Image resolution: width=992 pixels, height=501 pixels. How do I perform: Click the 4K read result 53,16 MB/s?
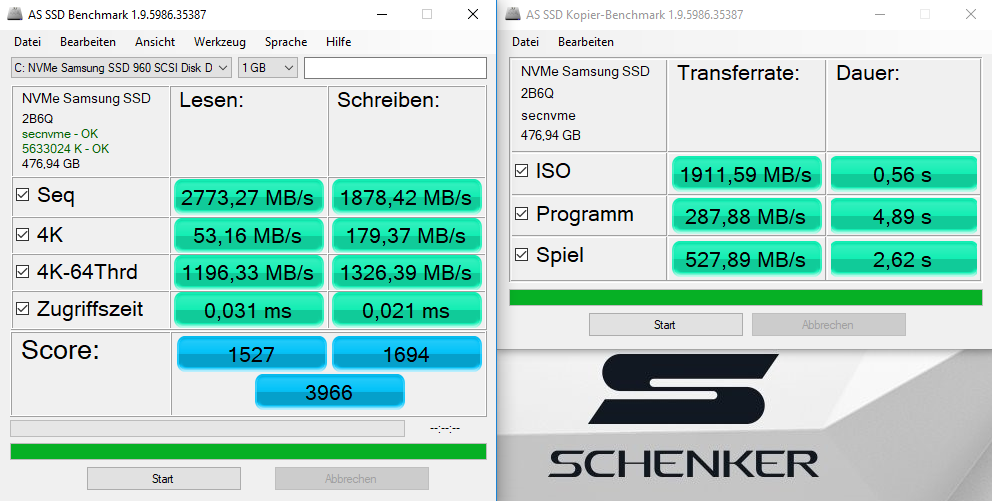click(249, 235)
